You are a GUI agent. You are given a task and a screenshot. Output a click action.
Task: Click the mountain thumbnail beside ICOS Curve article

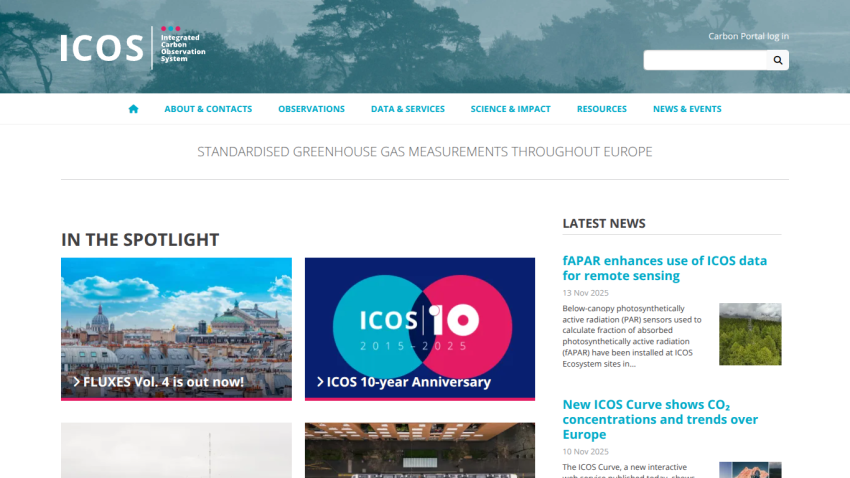click(750, 470)
